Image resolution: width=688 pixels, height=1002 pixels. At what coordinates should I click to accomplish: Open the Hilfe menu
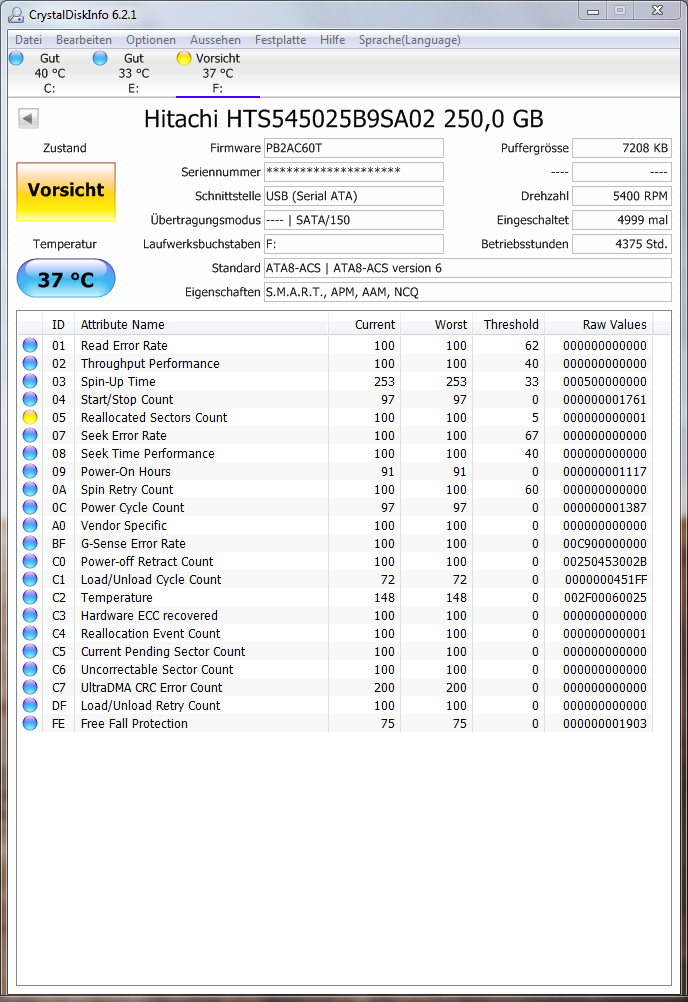(x=332, y=40)
